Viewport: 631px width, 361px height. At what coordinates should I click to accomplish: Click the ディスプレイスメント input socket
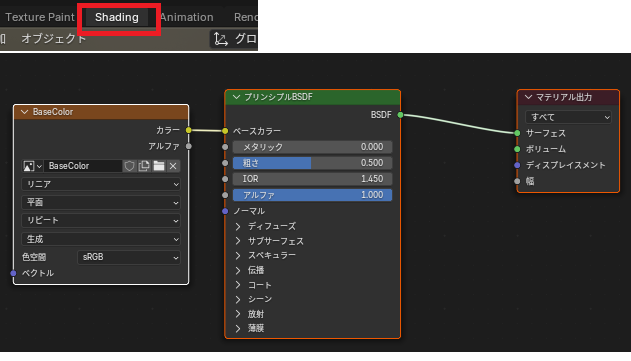pos(518,165)
